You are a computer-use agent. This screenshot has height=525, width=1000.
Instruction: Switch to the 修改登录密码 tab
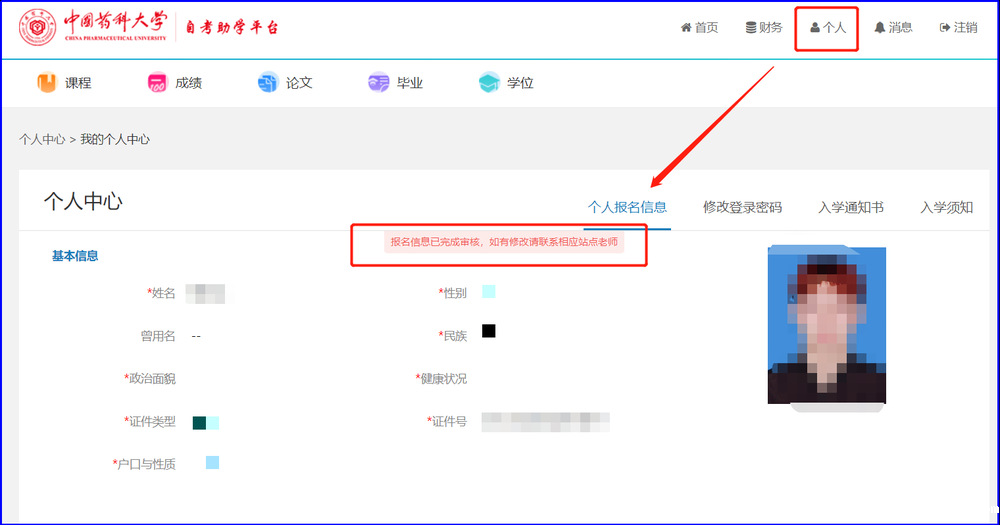pyautogui.click(x=742, y=208)
